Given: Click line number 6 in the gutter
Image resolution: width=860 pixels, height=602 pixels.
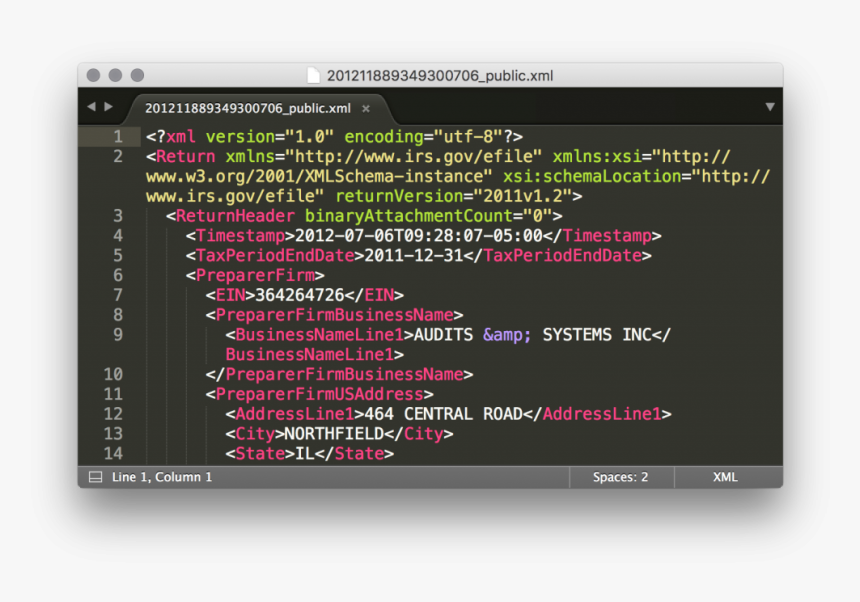Looking at the screenshot, I should 118,275.
